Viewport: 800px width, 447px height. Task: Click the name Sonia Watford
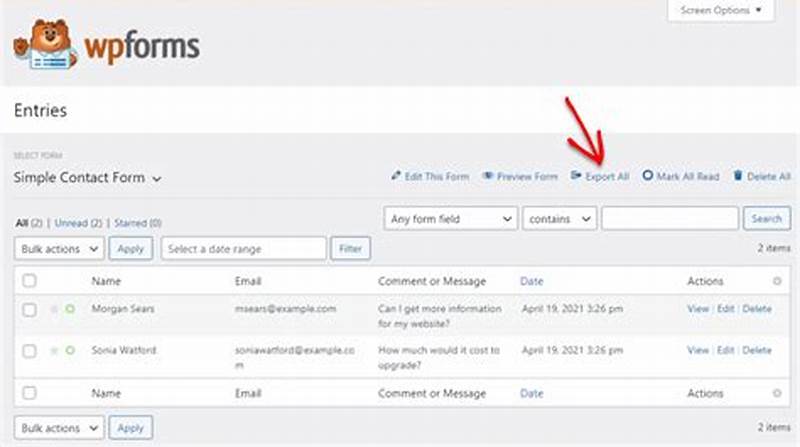pyautogui.click(x=124, y=350)
